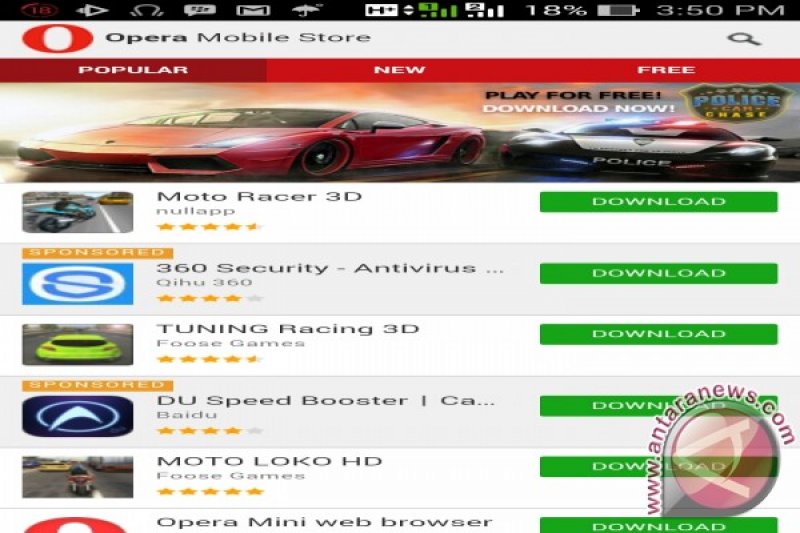Screen dimensions: 800x533
Task: Switch to the POPULAR tab
Action: click(133, 70)
